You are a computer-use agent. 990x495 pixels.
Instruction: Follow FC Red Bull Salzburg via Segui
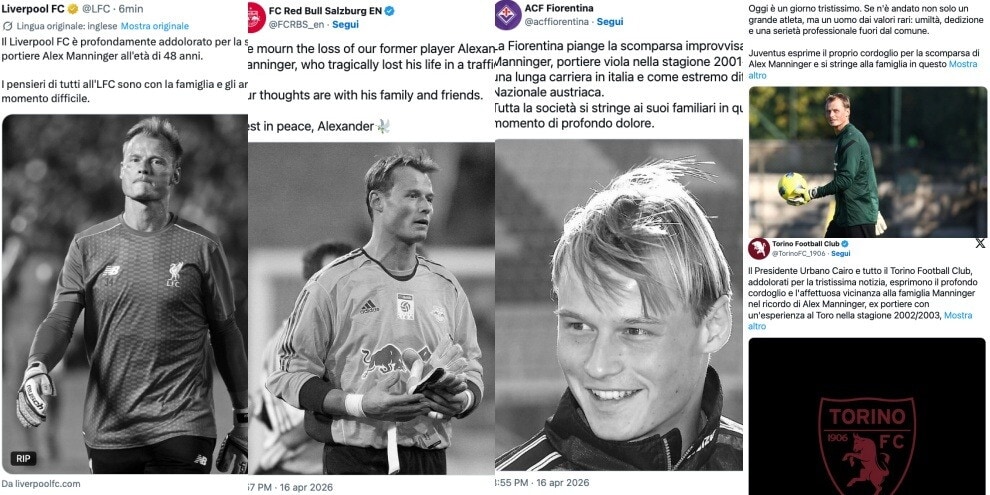coord(345,24)
